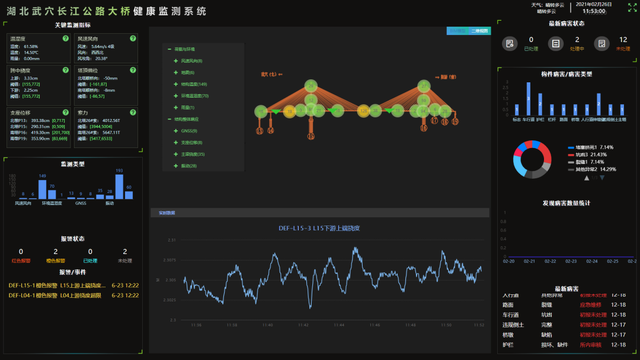640x360 pixels.
Task: Click the processed-defects icon next to count 0
Action: (509, 44)
